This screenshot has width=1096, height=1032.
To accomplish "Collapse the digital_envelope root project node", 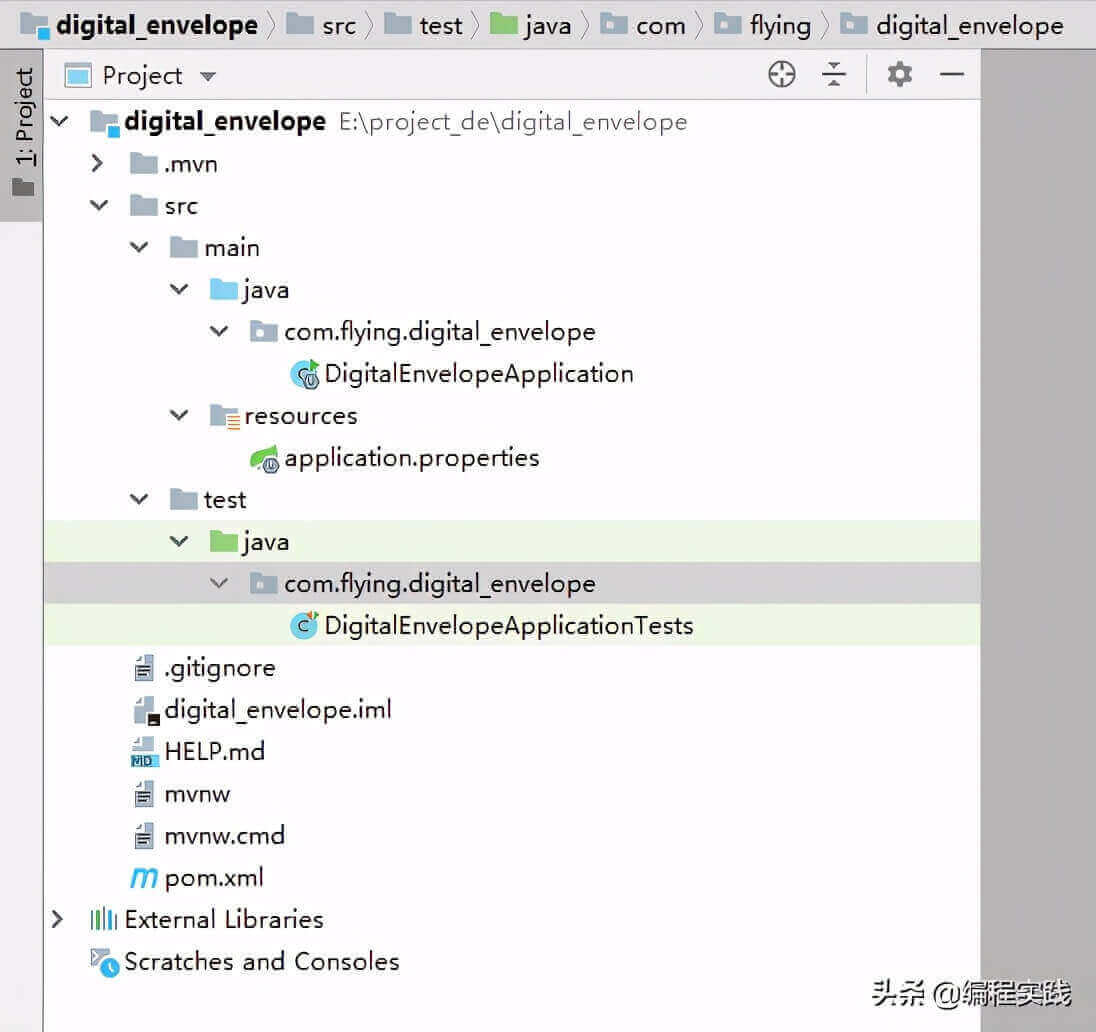I will 60,122.
